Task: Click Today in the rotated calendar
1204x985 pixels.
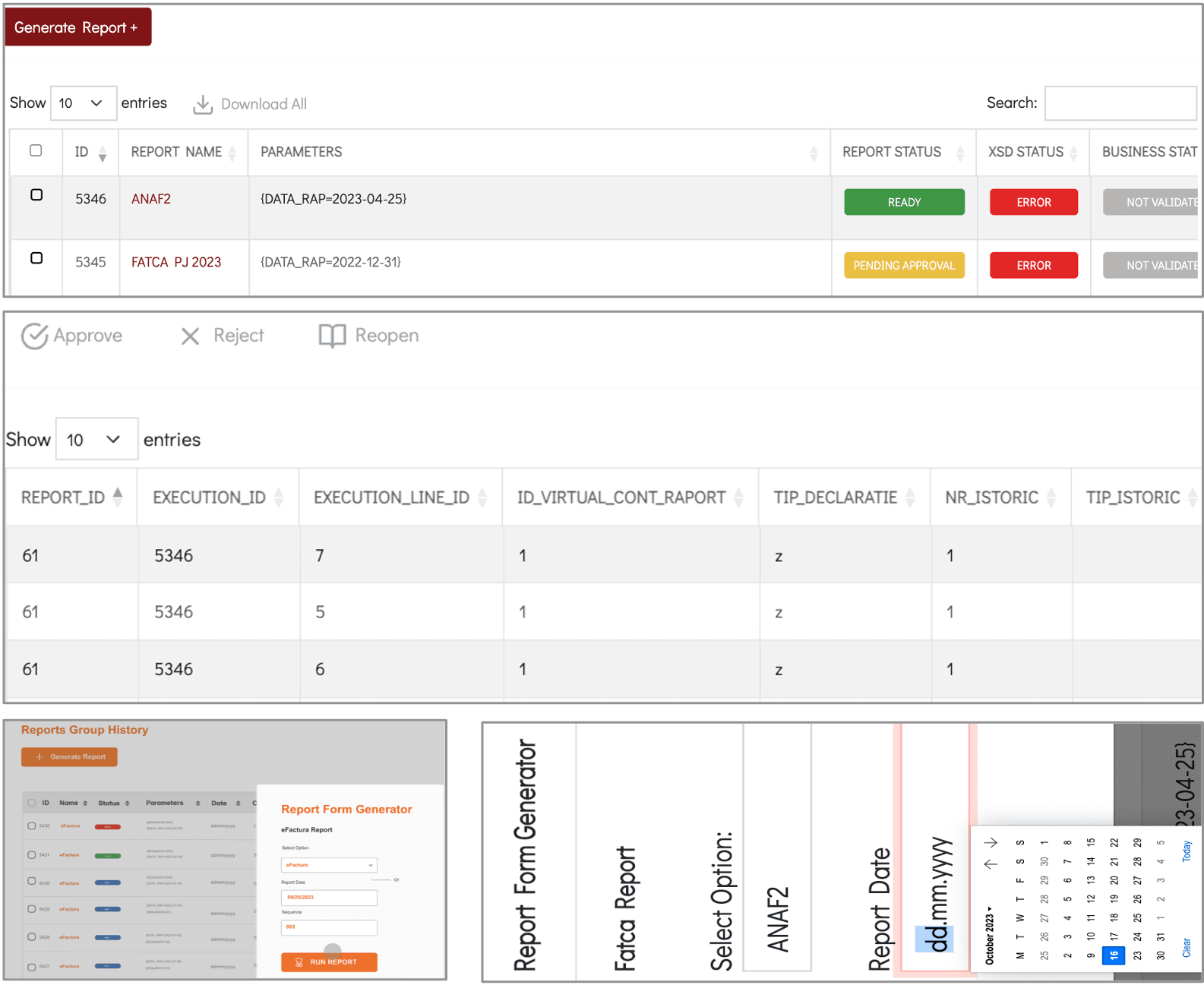Action: 1187,851
